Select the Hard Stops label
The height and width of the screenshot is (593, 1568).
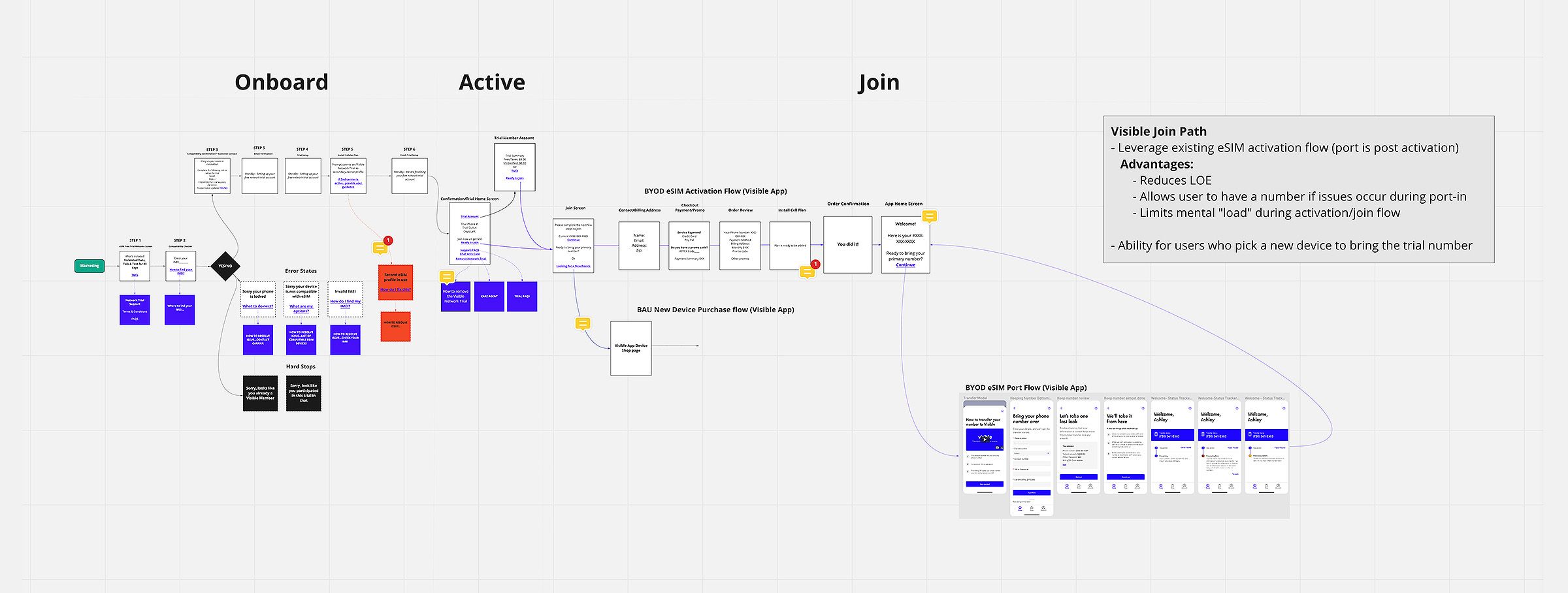(301, 367)
